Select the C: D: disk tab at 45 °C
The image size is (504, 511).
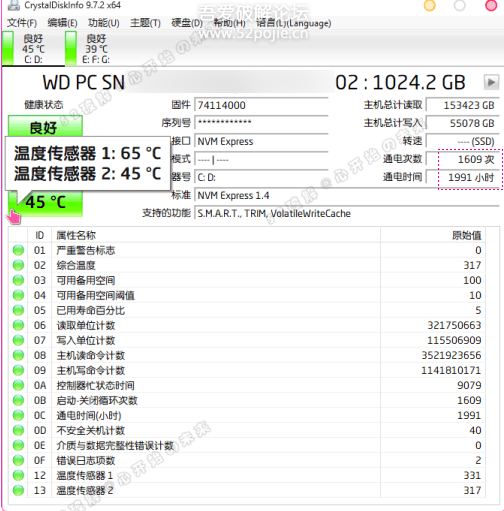click(x=33, y=49)
